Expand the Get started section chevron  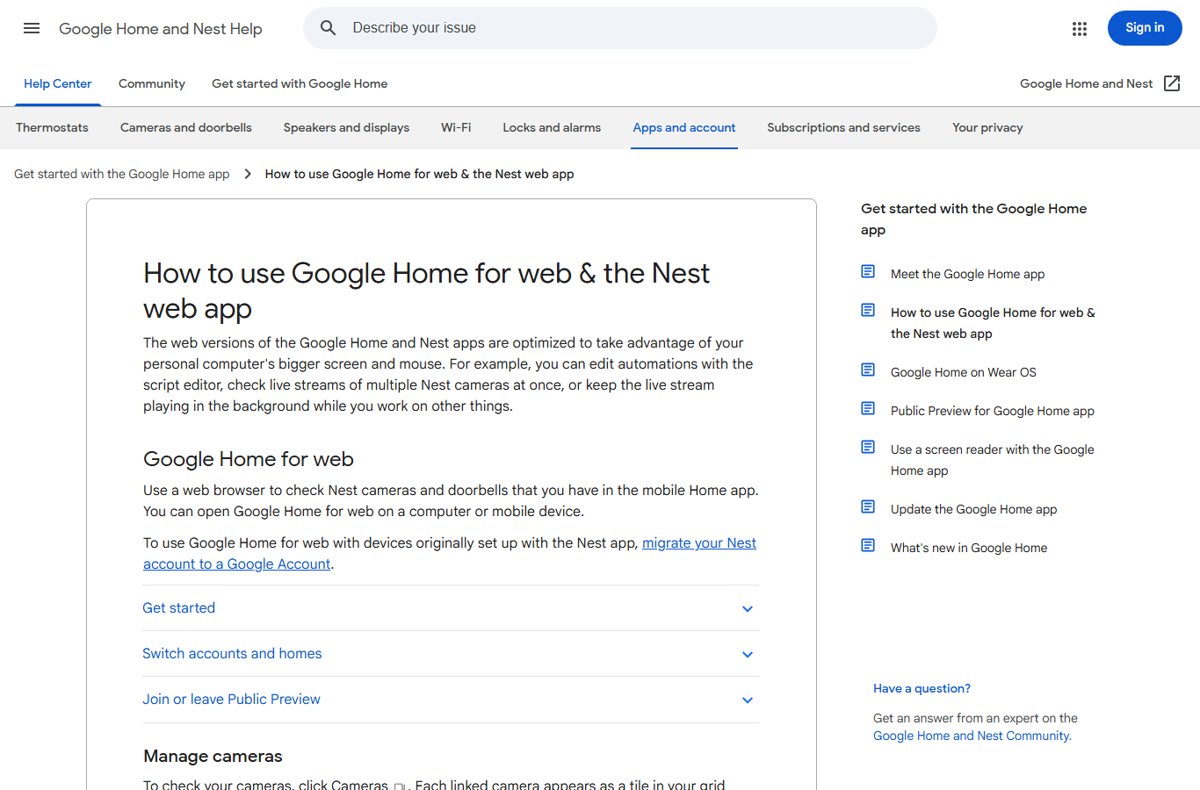click(x=747, y=609)
